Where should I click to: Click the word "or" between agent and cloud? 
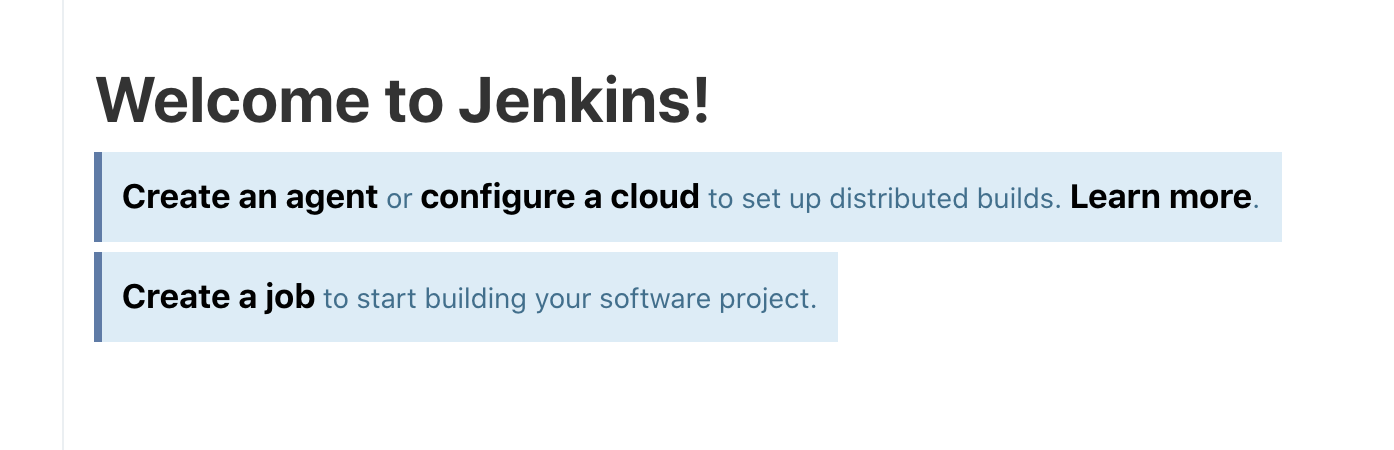click(x=399, y=199)
